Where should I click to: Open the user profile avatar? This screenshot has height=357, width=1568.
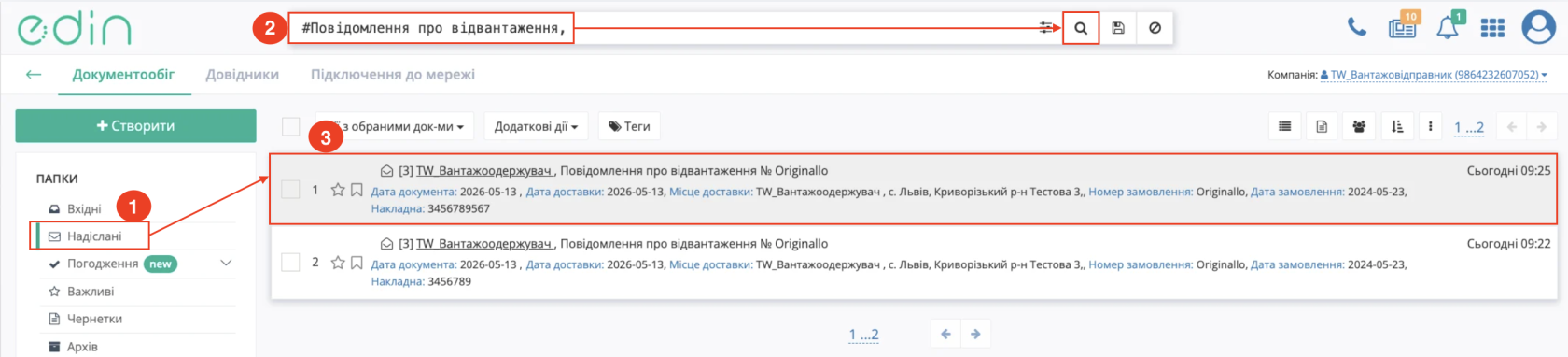click(1538, 27)
